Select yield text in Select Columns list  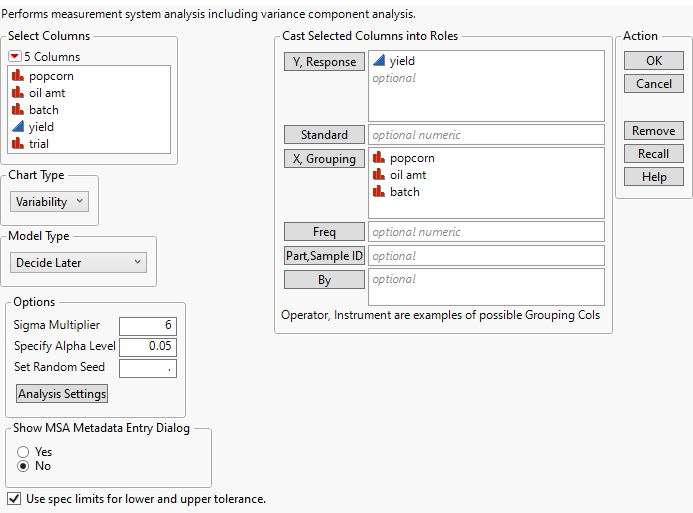tap(41, 127)
